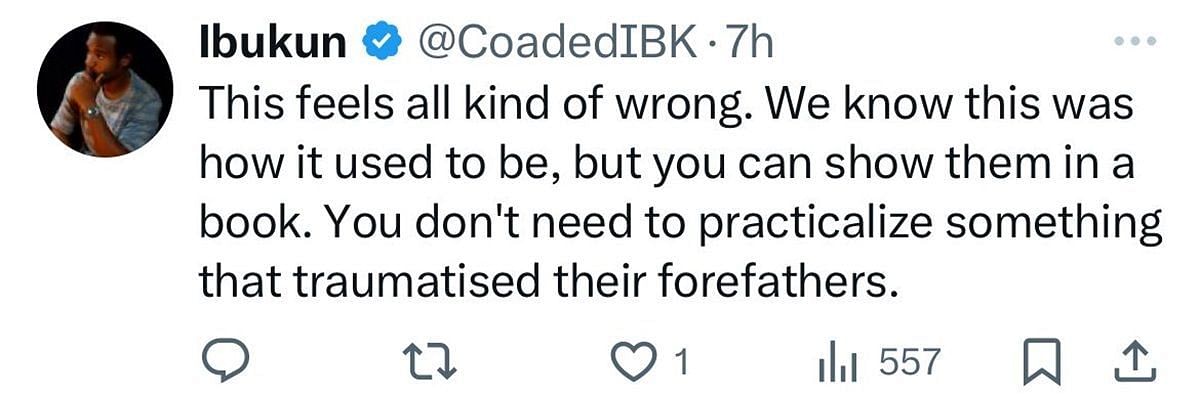The image size is (1200, 398).
Task: Open the three-dot more options menu
Action: (1137, 43)
